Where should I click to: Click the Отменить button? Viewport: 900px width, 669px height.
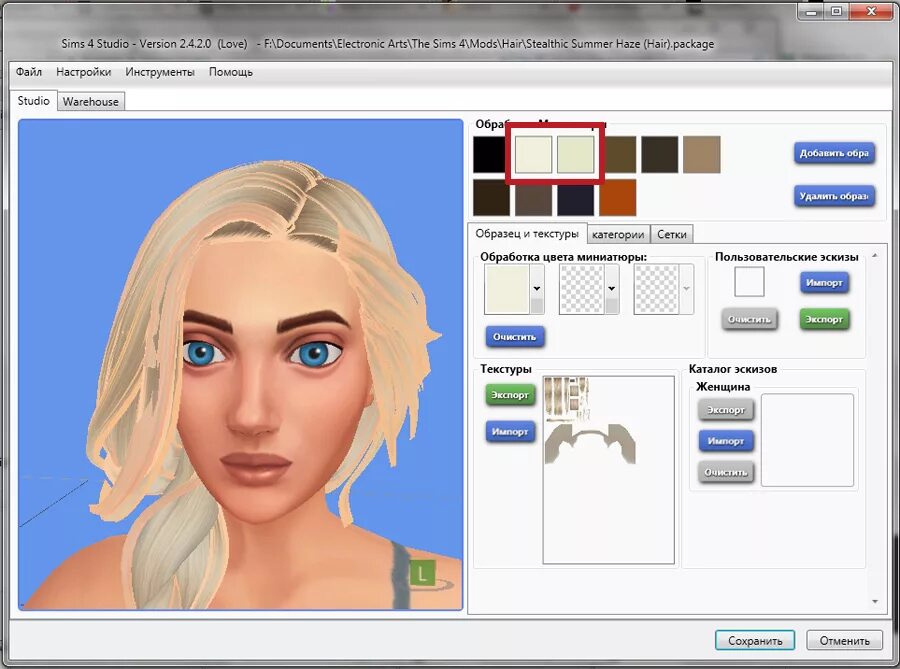point(844,640)
